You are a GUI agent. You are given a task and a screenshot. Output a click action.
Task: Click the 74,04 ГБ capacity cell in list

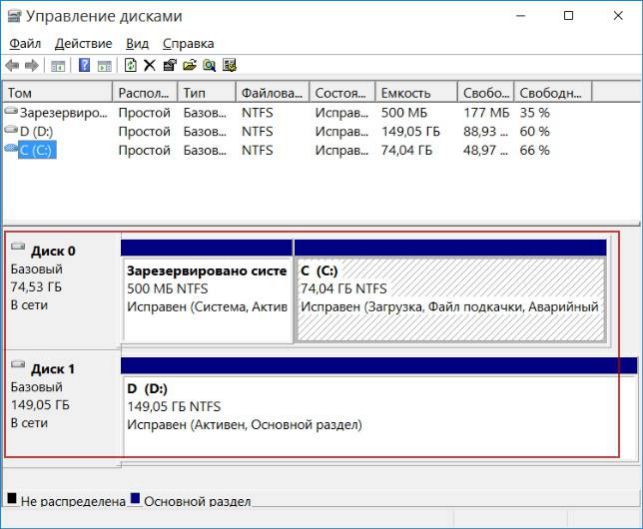(407, 150)
